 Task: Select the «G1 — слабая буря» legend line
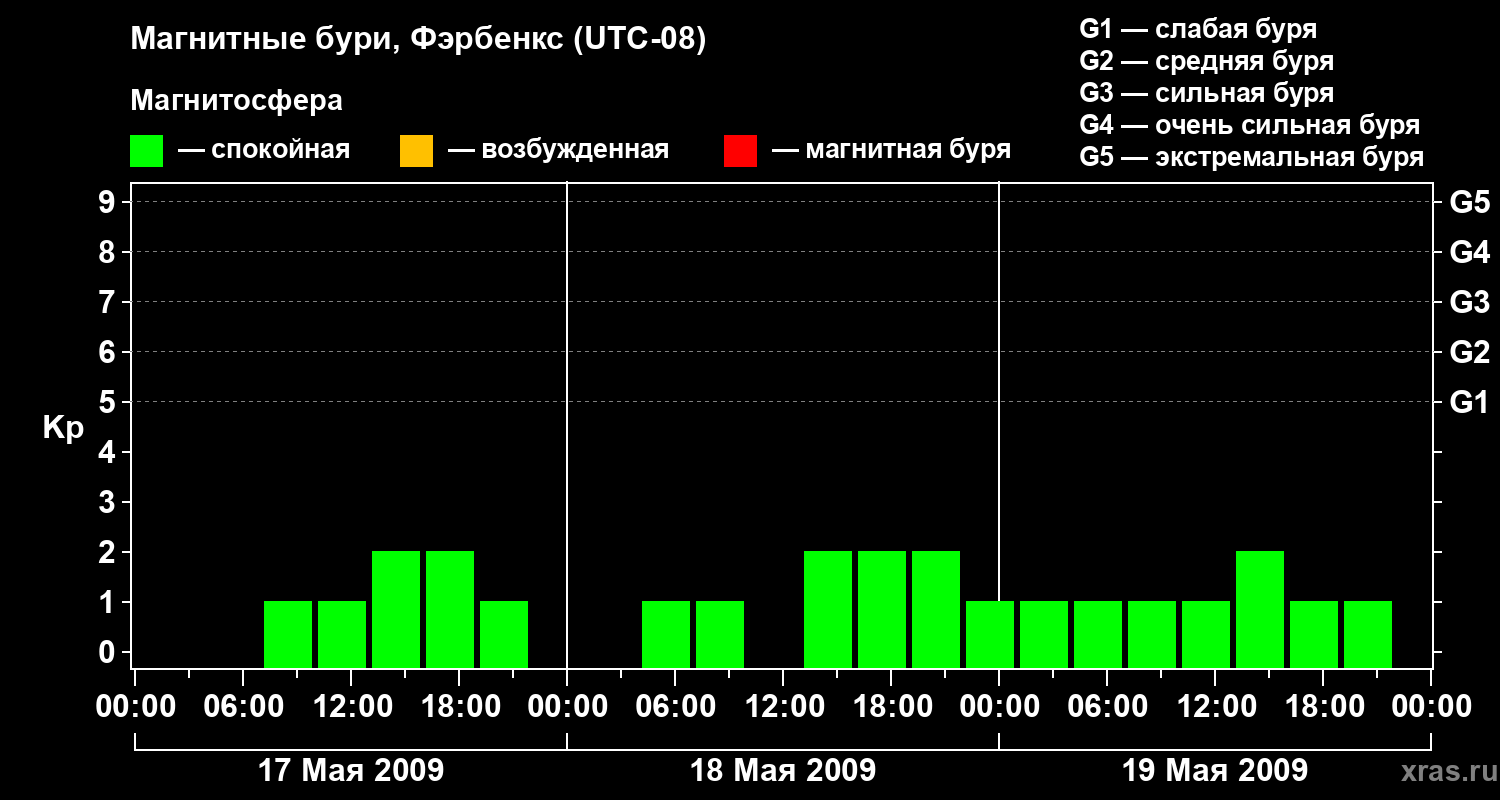tap(1198, 29)
